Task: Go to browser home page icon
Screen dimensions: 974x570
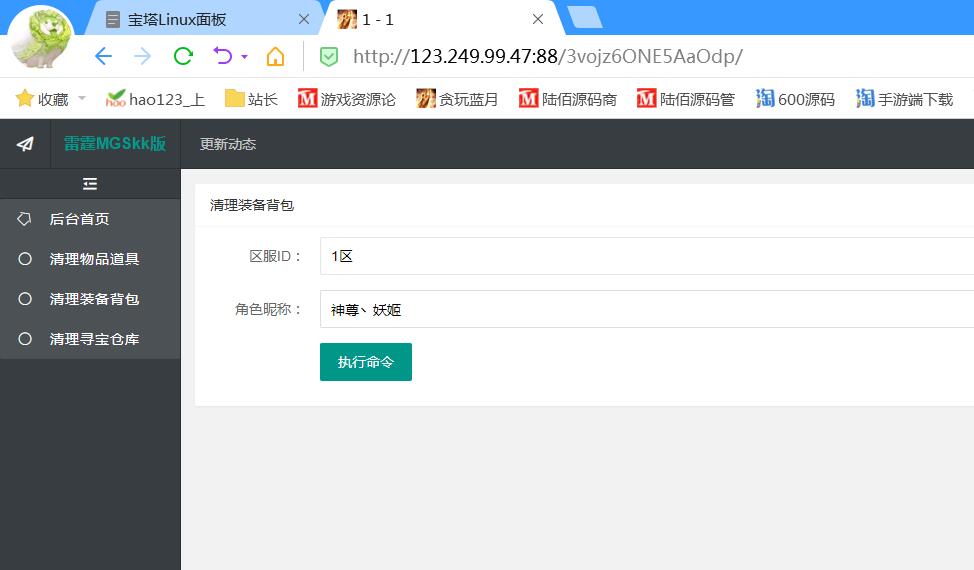Action: coord(275,56)
